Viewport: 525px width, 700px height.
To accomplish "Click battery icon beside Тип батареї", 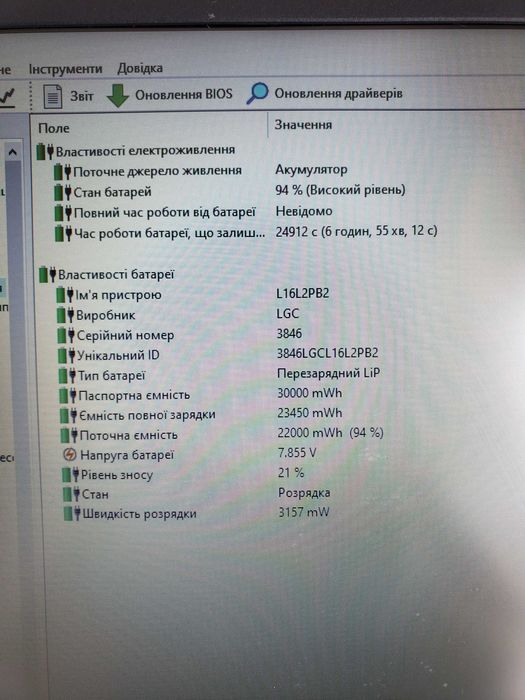I will [x=67, y=376].
